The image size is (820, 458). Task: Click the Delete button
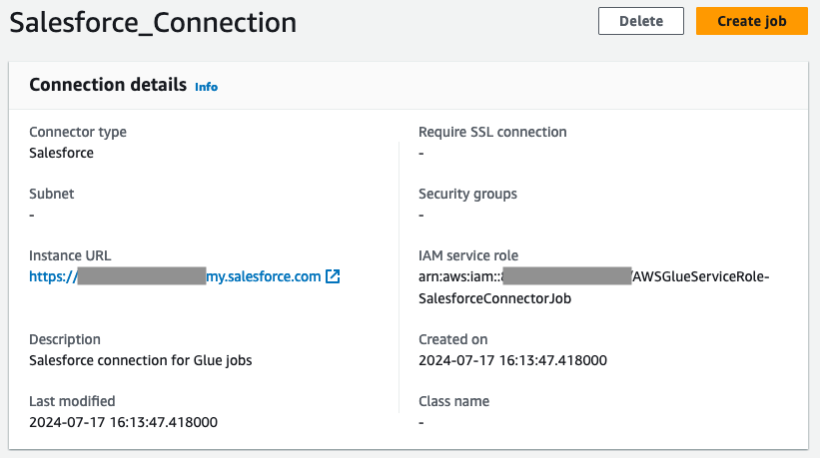coord(641,21)
